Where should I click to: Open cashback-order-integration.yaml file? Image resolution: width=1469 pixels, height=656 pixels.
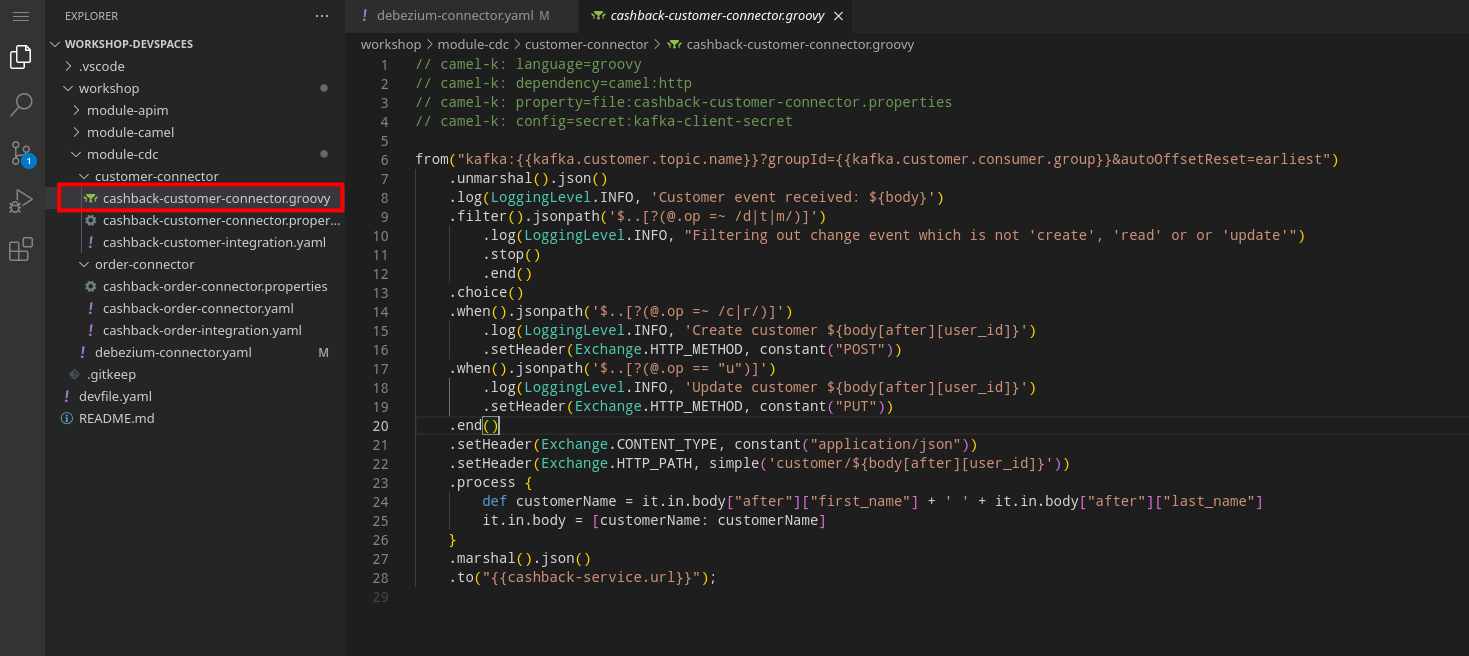coord(202,330)
